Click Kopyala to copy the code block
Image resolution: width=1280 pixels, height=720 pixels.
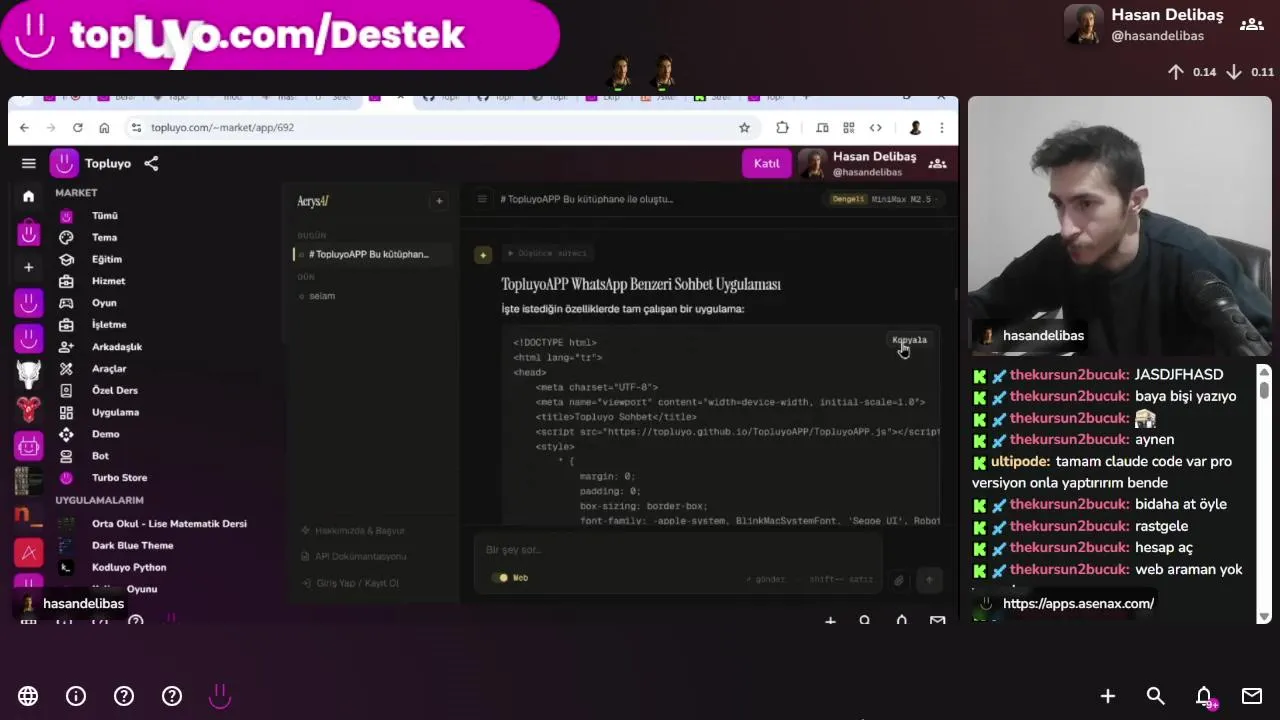pyautogui.click(x=910, y=340)
